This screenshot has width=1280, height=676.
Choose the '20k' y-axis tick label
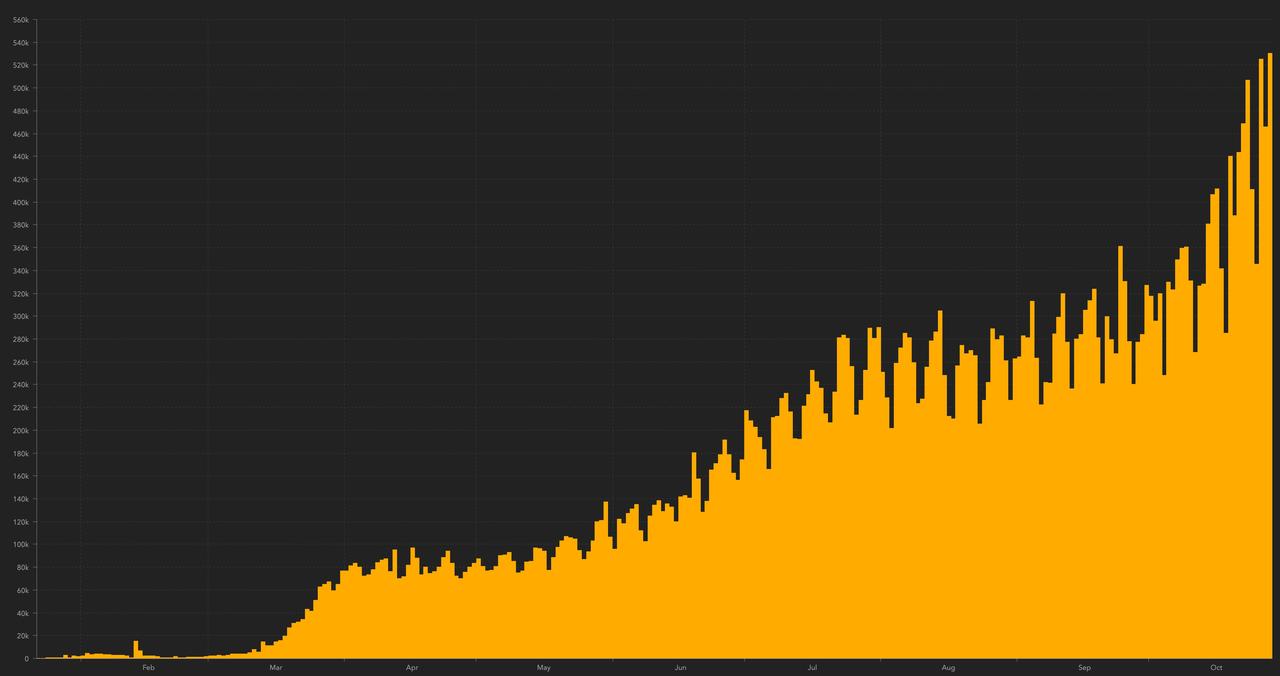(22, 636)
